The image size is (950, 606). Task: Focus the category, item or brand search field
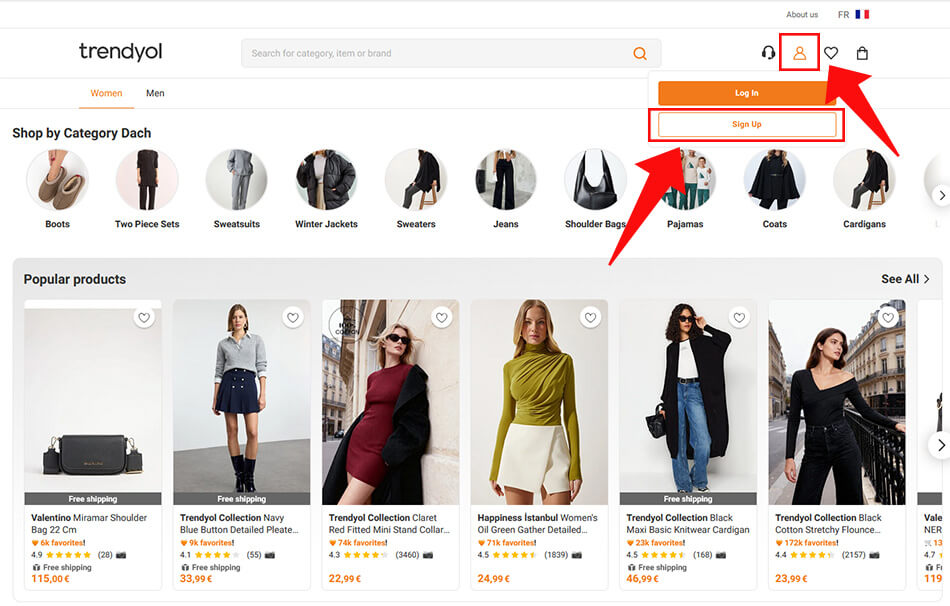435,54
